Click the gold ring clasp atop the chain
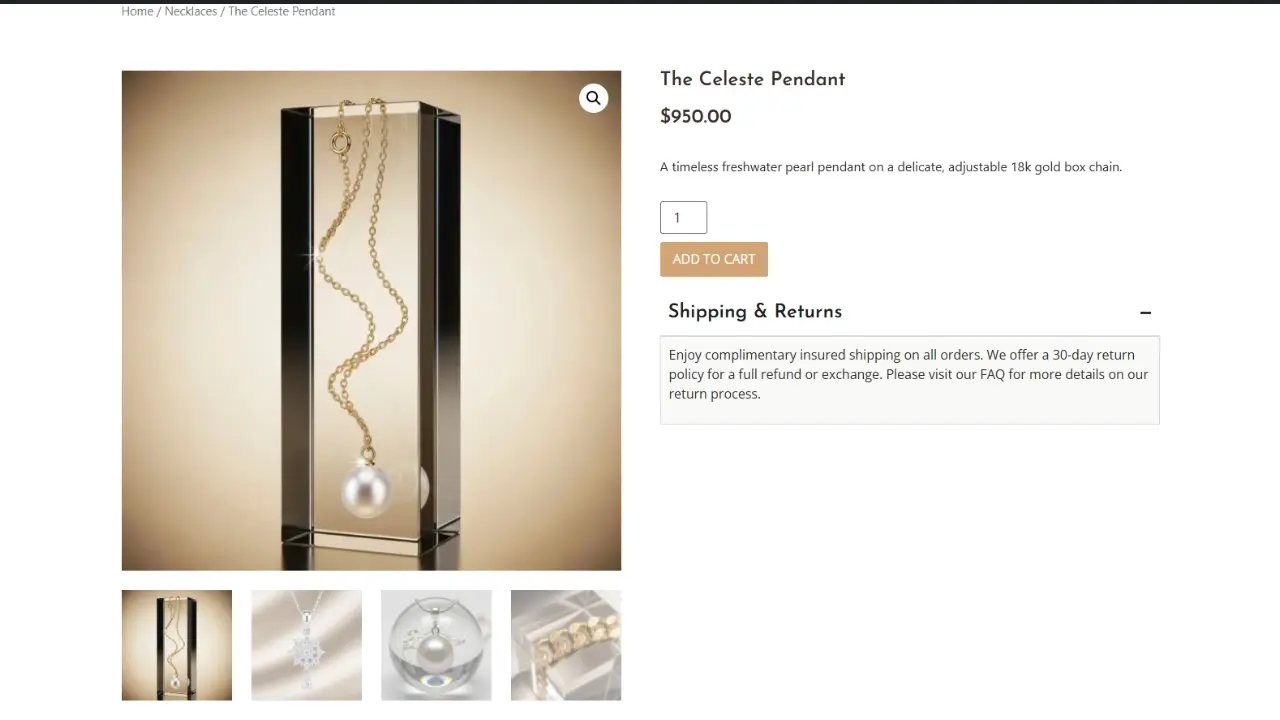 click(340, 143)
